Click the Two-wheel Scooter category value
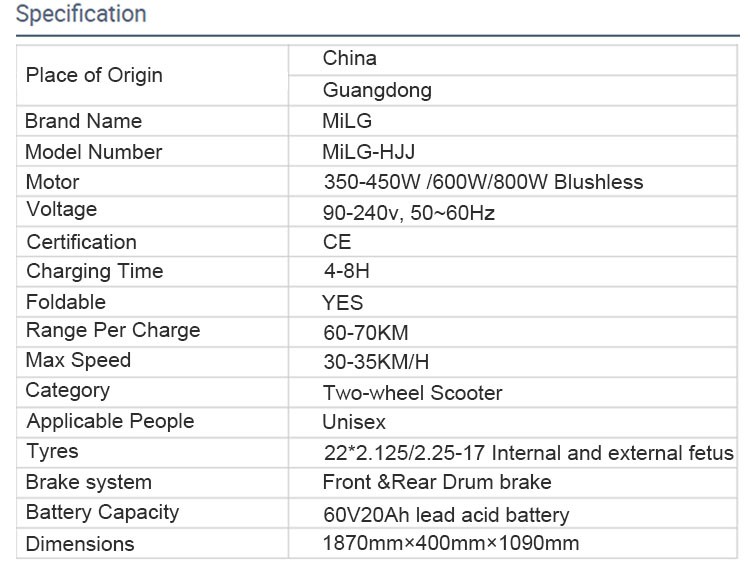Screen dimensions: 750x563 point(412,392)
